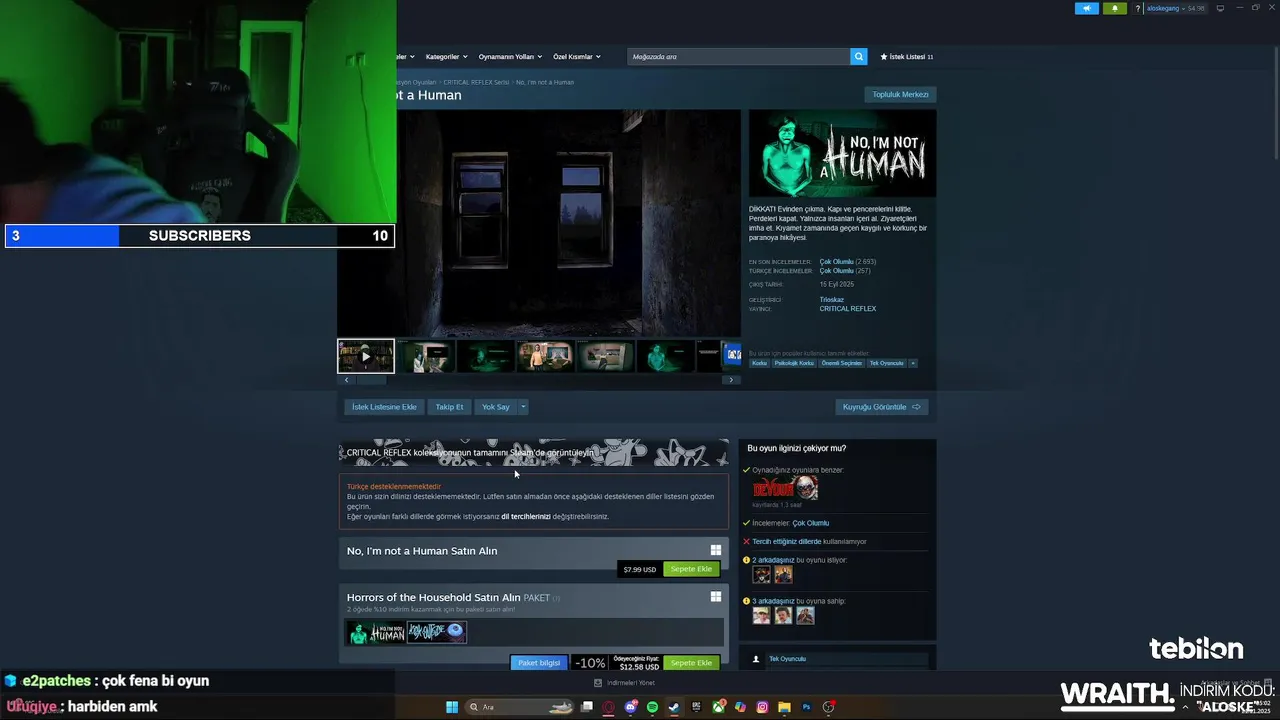
Task: Click the CRITICAL REFLEX Serisi breadcrumb
Action: pyautogui.click(x=476, y=82)
